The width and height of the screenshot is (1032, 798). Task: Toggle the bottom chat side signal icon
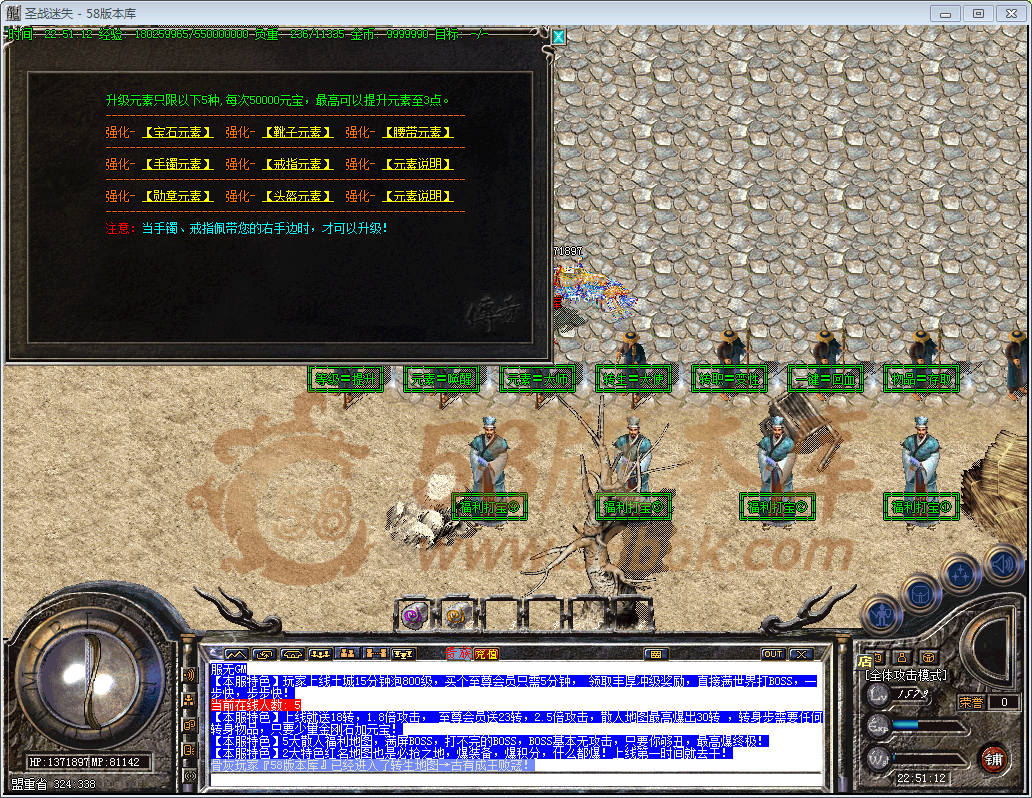[190, 776]
